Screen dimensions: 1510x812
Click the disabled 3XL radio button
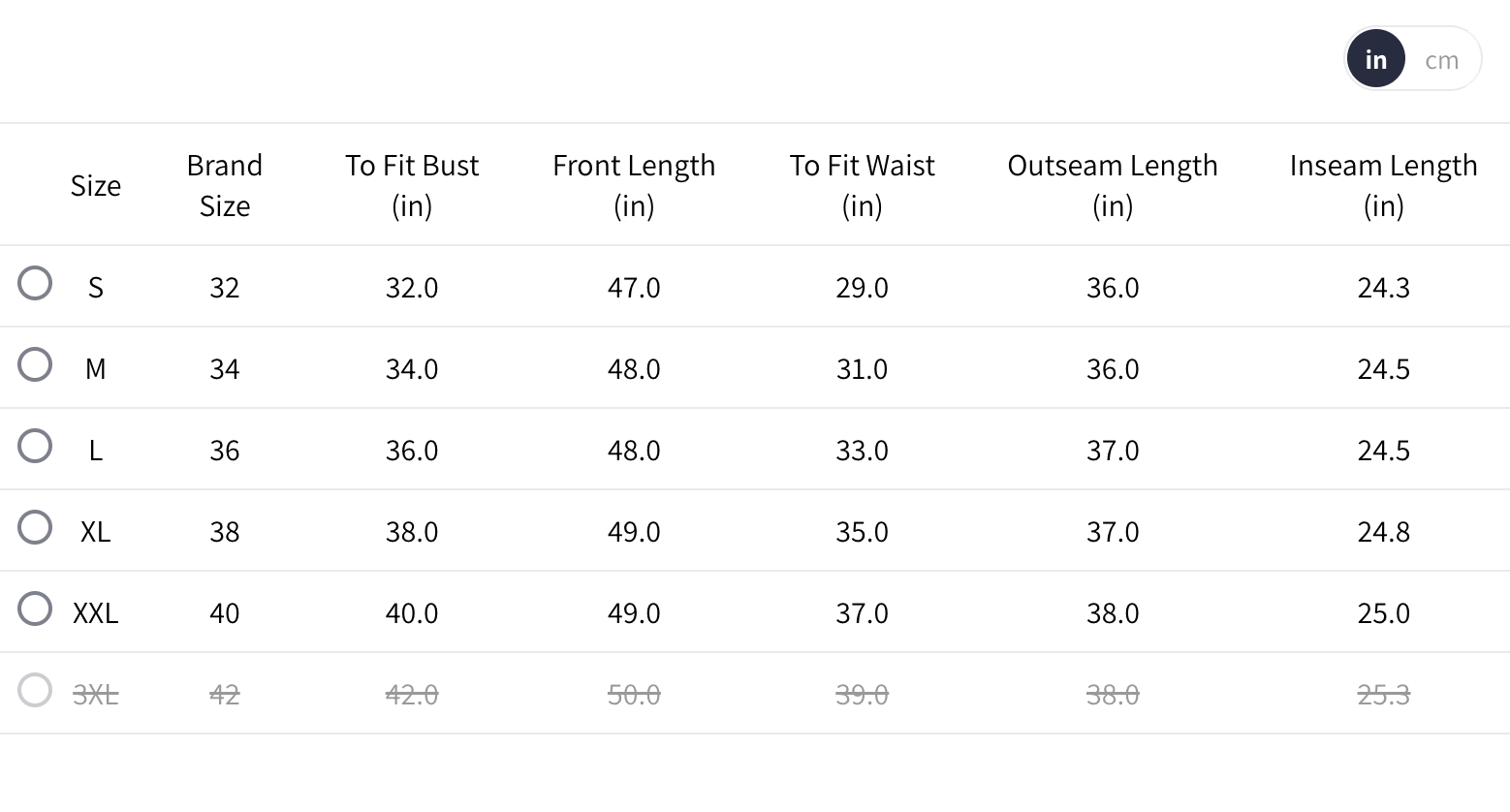(x=35, y=690)
